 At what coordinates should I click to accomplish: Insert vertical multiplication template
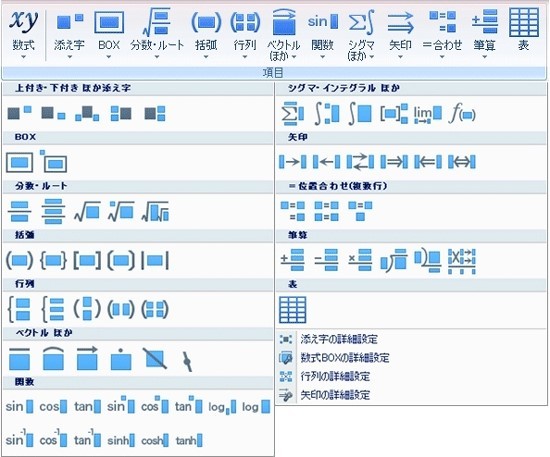pos(360,260)
